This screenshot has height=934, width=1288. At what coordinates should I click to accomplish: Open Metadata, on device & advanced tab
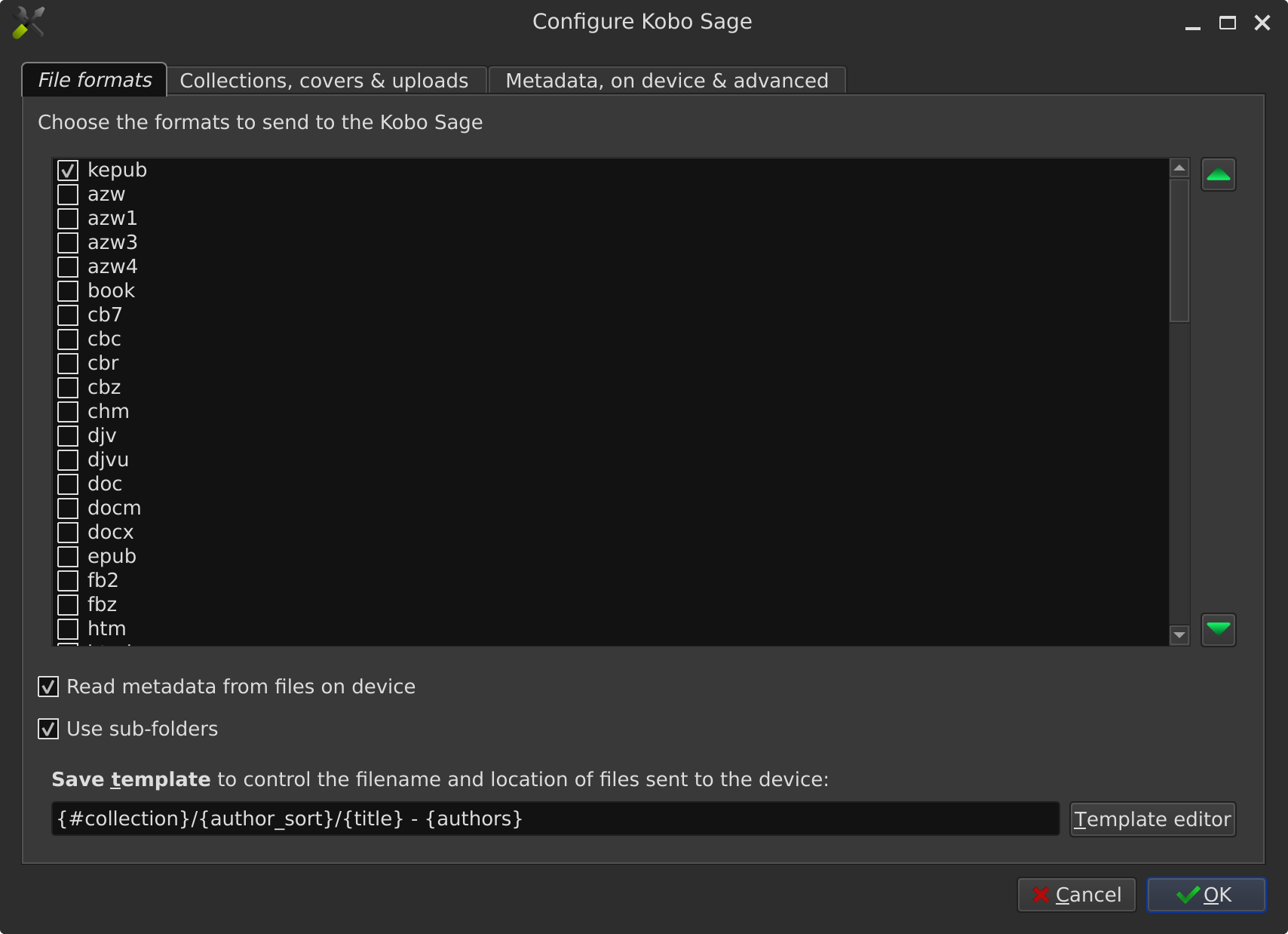(667, 81)
